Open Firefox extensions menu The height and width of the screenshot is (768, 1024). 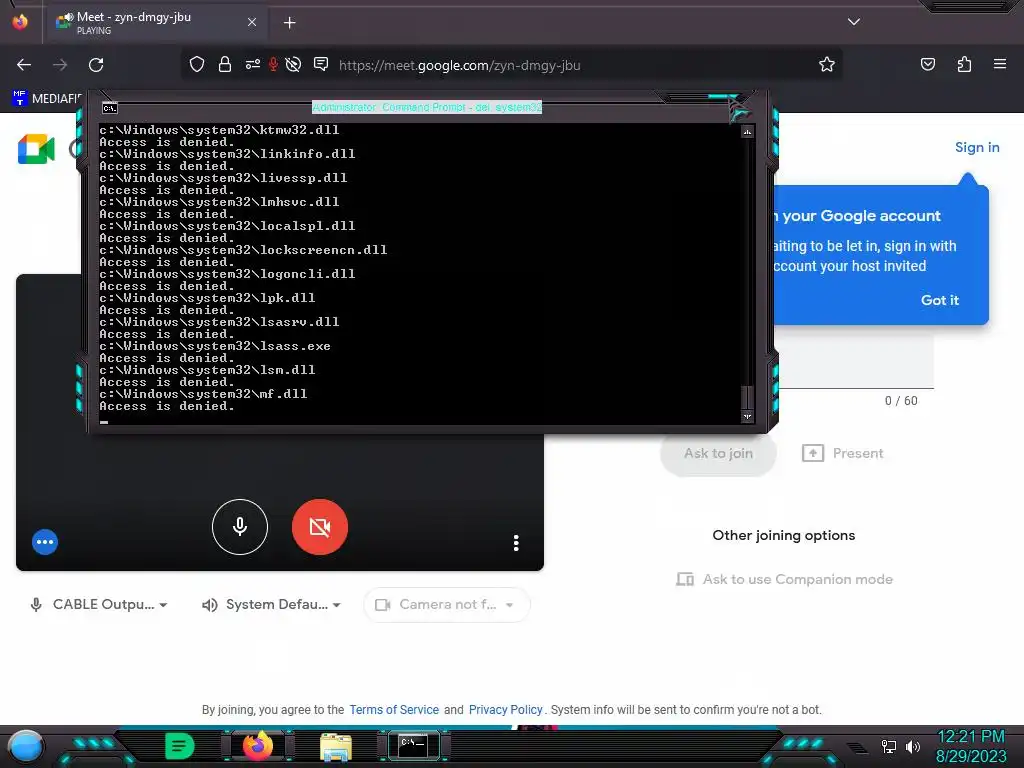[964, 64]
